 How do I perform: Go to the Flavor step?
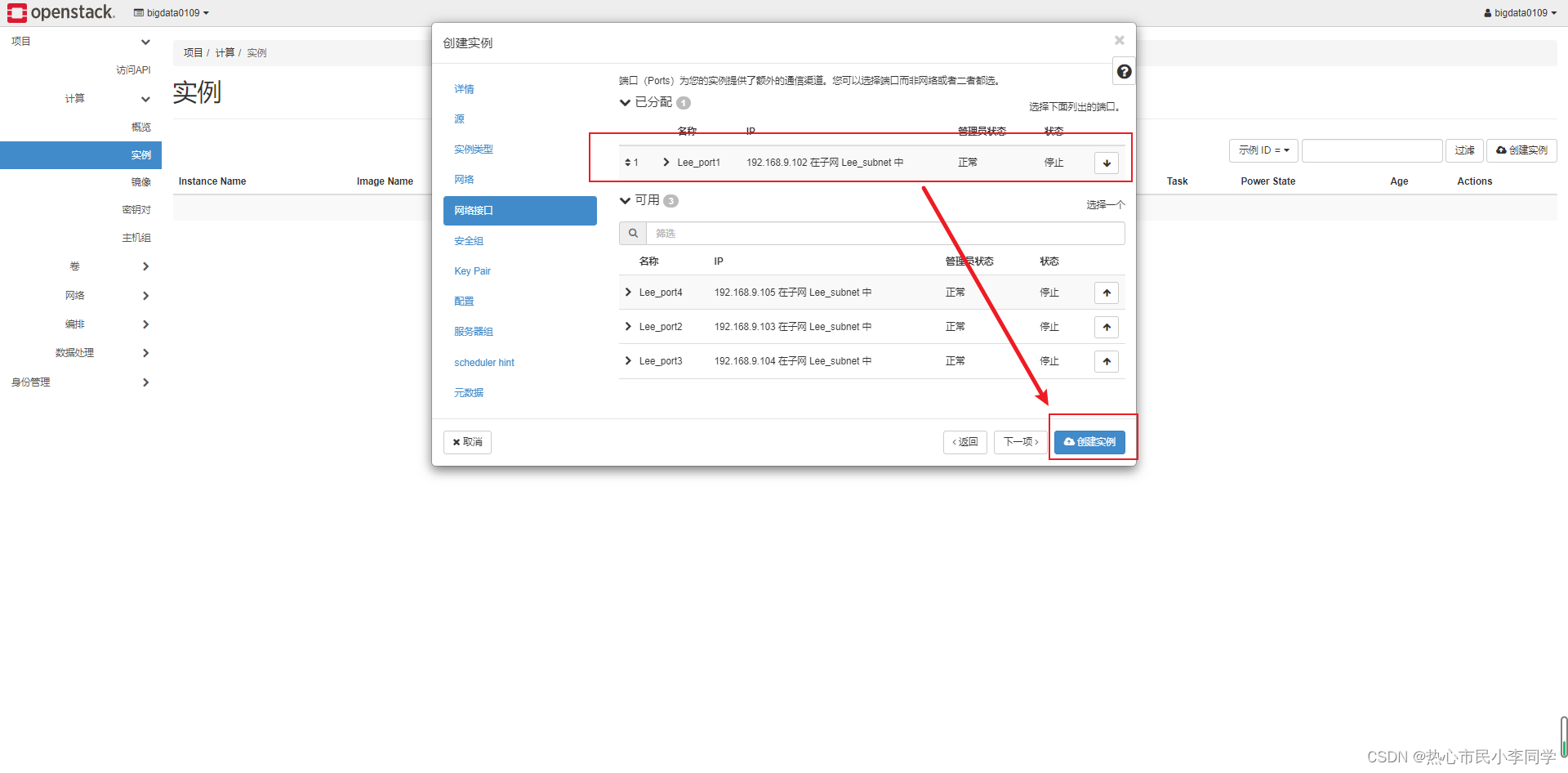[x=474, y=150]
